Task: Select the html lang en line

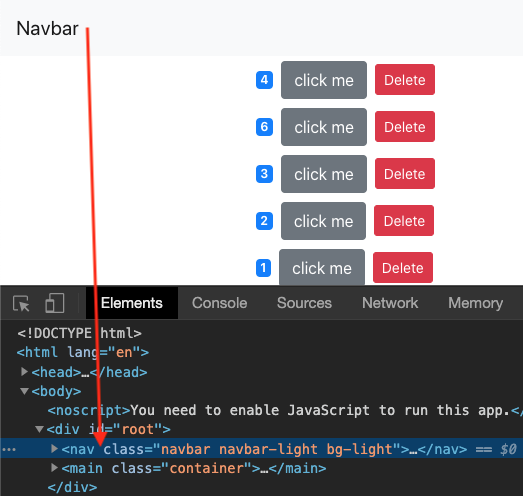Action: coord(83,353)
